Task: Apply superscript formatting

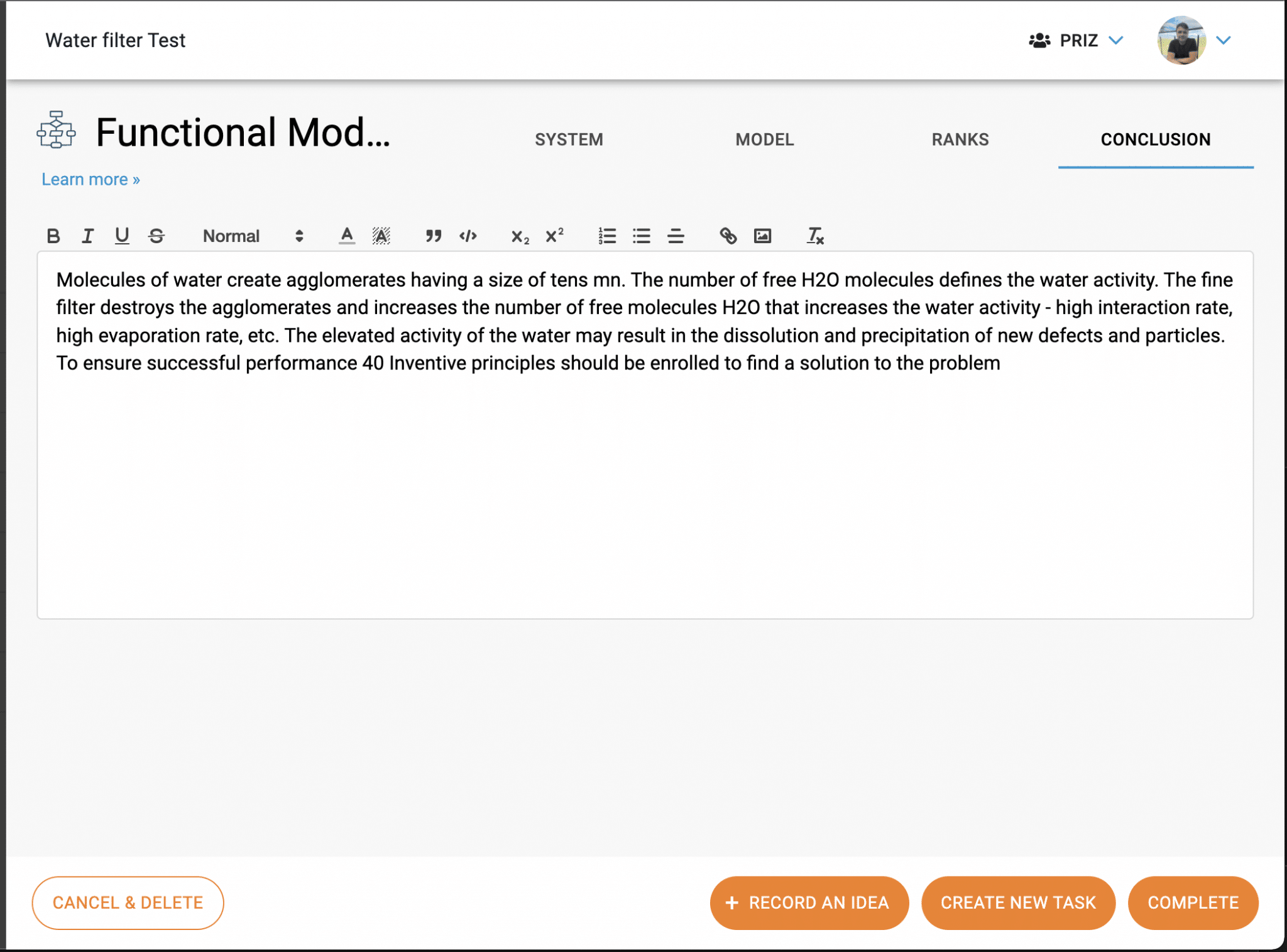Action: pos(553,236)
